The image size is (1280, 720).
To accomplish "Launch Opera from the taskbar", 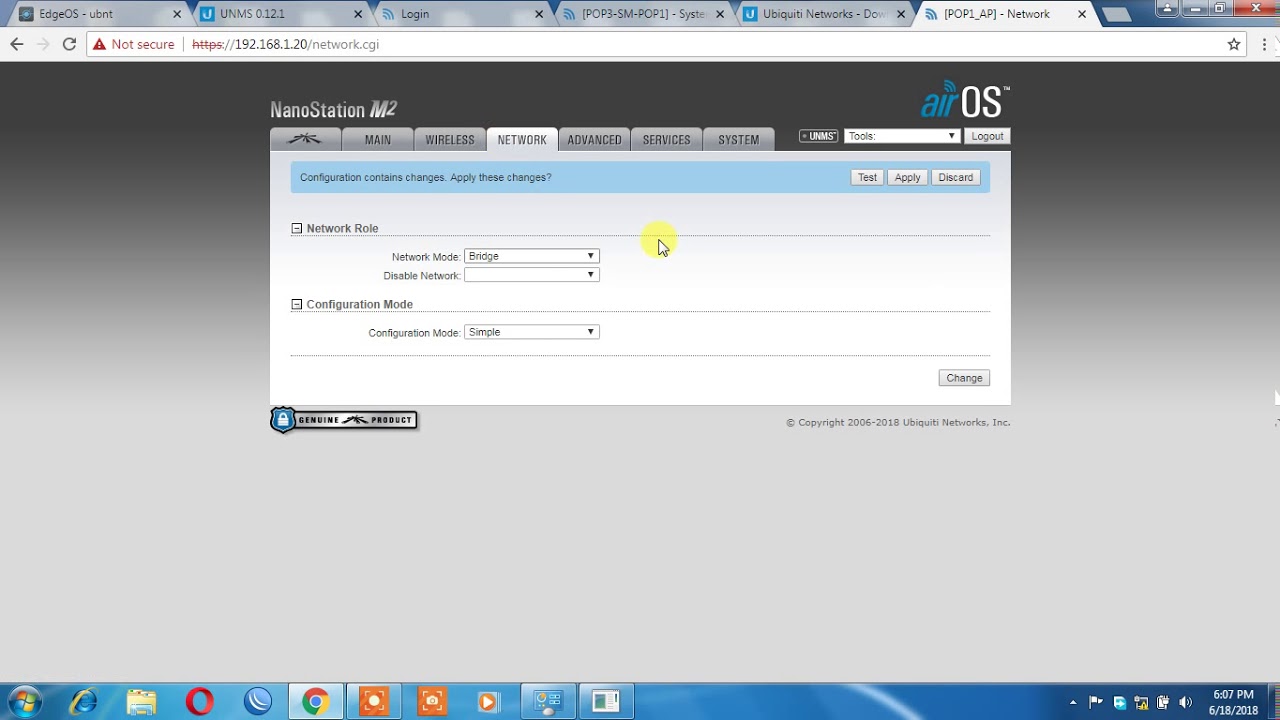I will click(199, 701).
